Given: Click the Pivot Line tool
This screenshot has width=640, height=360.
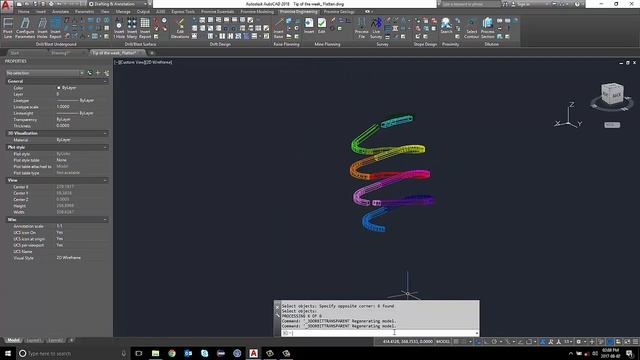Looking at the screenshot, I should [8, 28].
